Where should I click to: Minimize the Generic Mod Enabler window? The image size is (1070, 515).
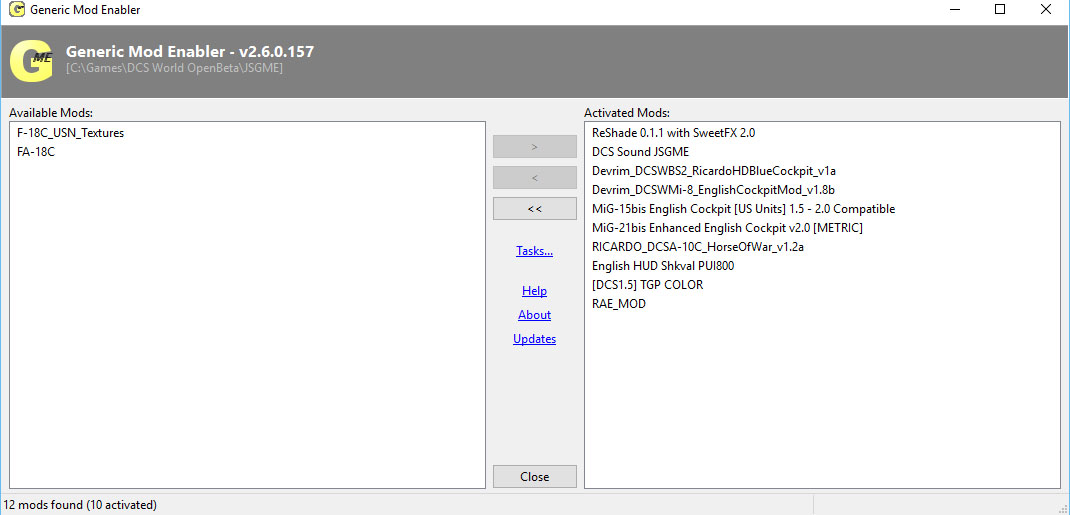tap(954, 10)
